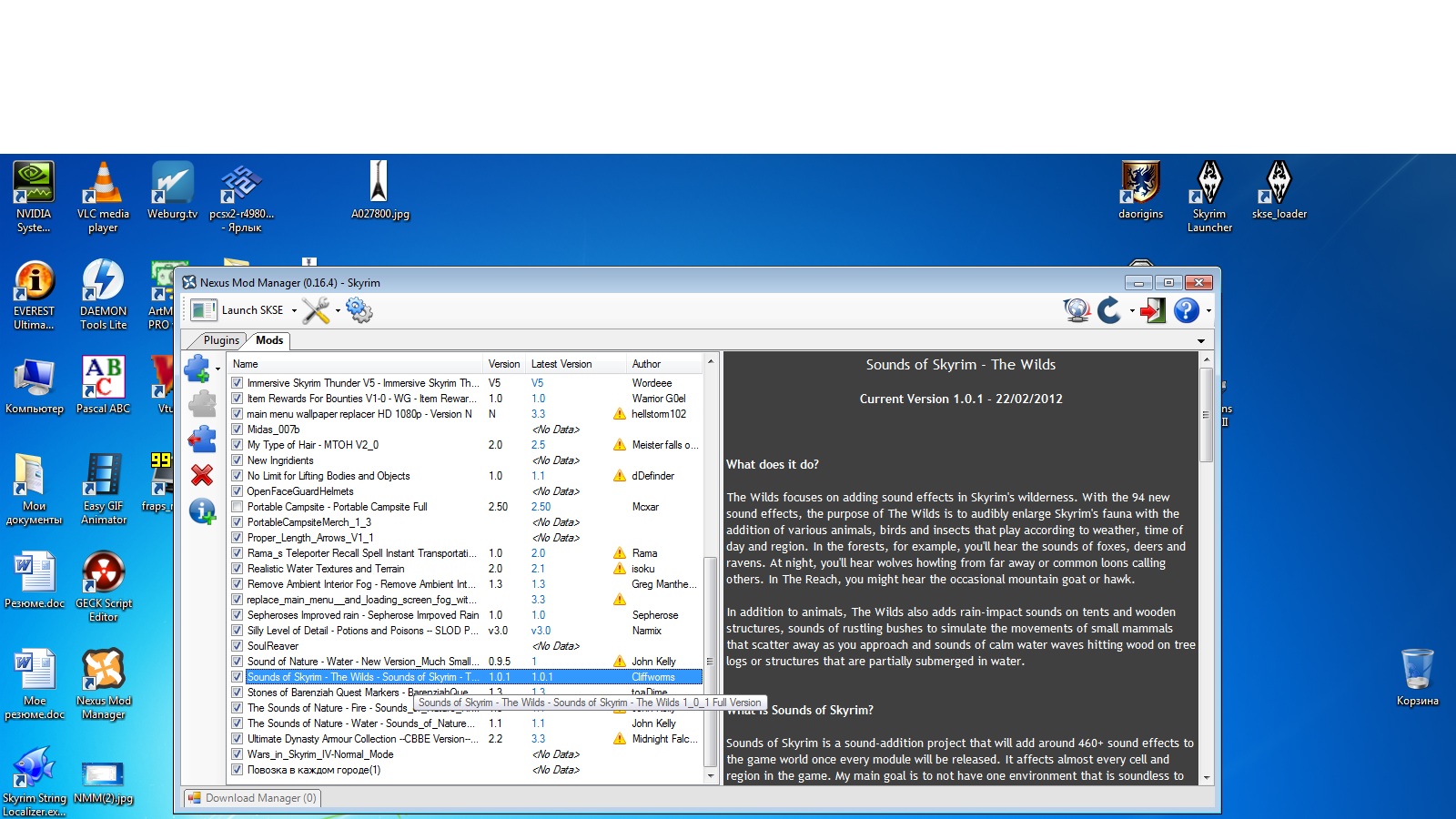
Task: Open Резюме.doc desktop document
Action: point(35,580)
